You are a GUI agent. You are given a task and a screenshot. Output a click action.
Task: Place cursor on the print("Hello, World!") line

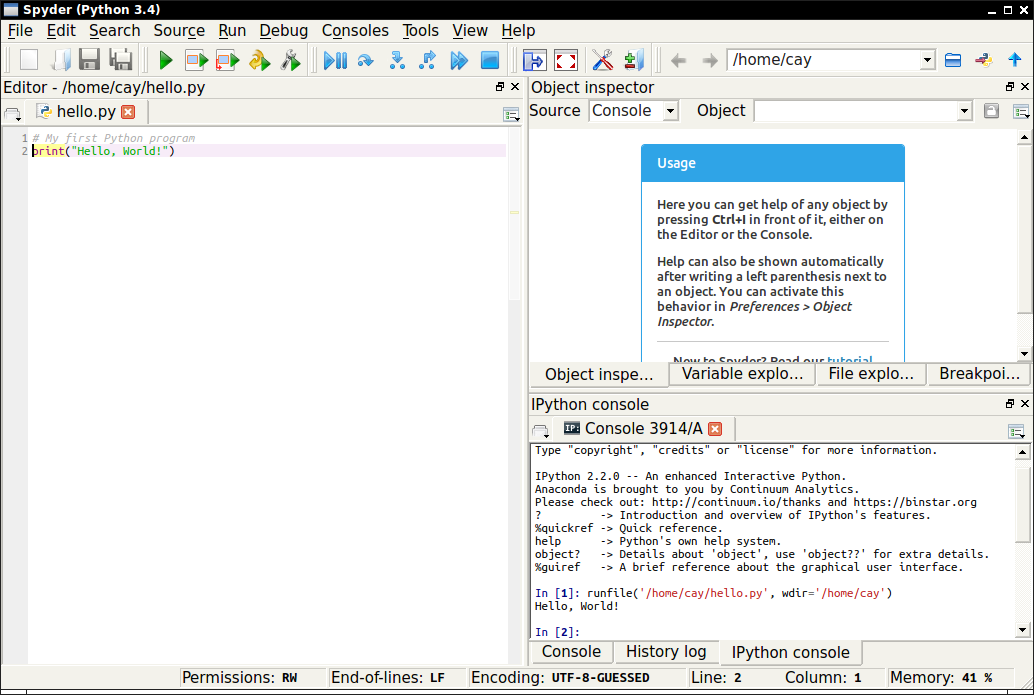click(267, 151)
